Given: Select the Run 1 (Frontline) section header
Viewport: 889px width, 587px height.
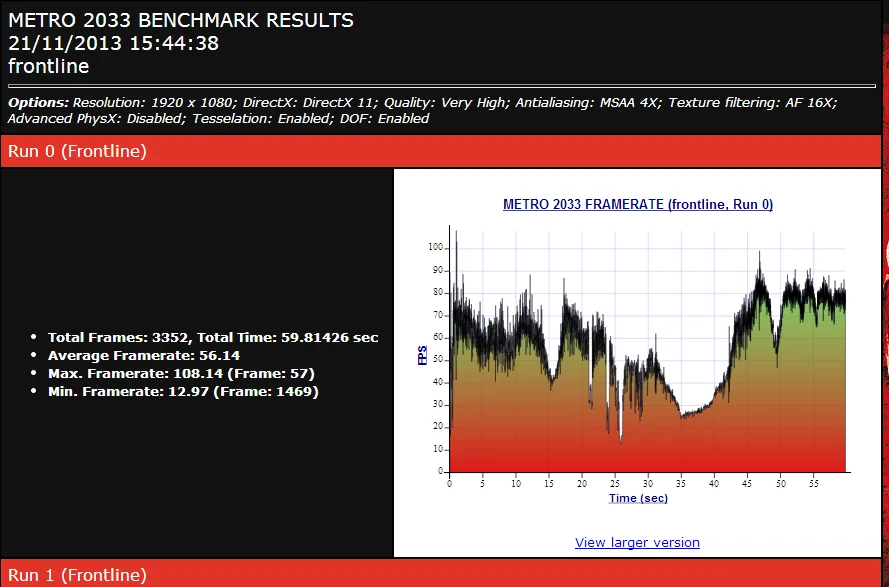Looking at the screenshot, I should coord(441,574).
